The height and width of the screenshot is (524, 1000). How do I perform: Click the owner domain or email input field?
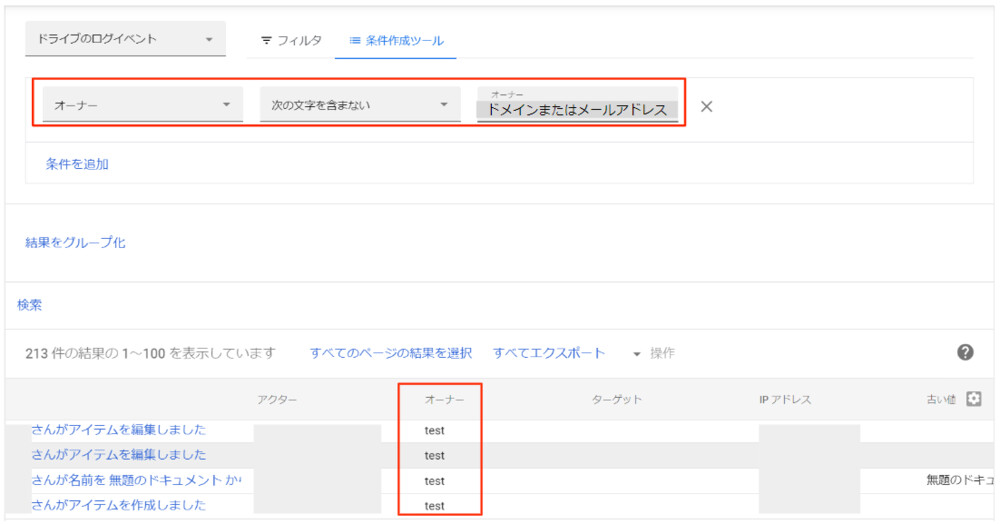point(577,109)
